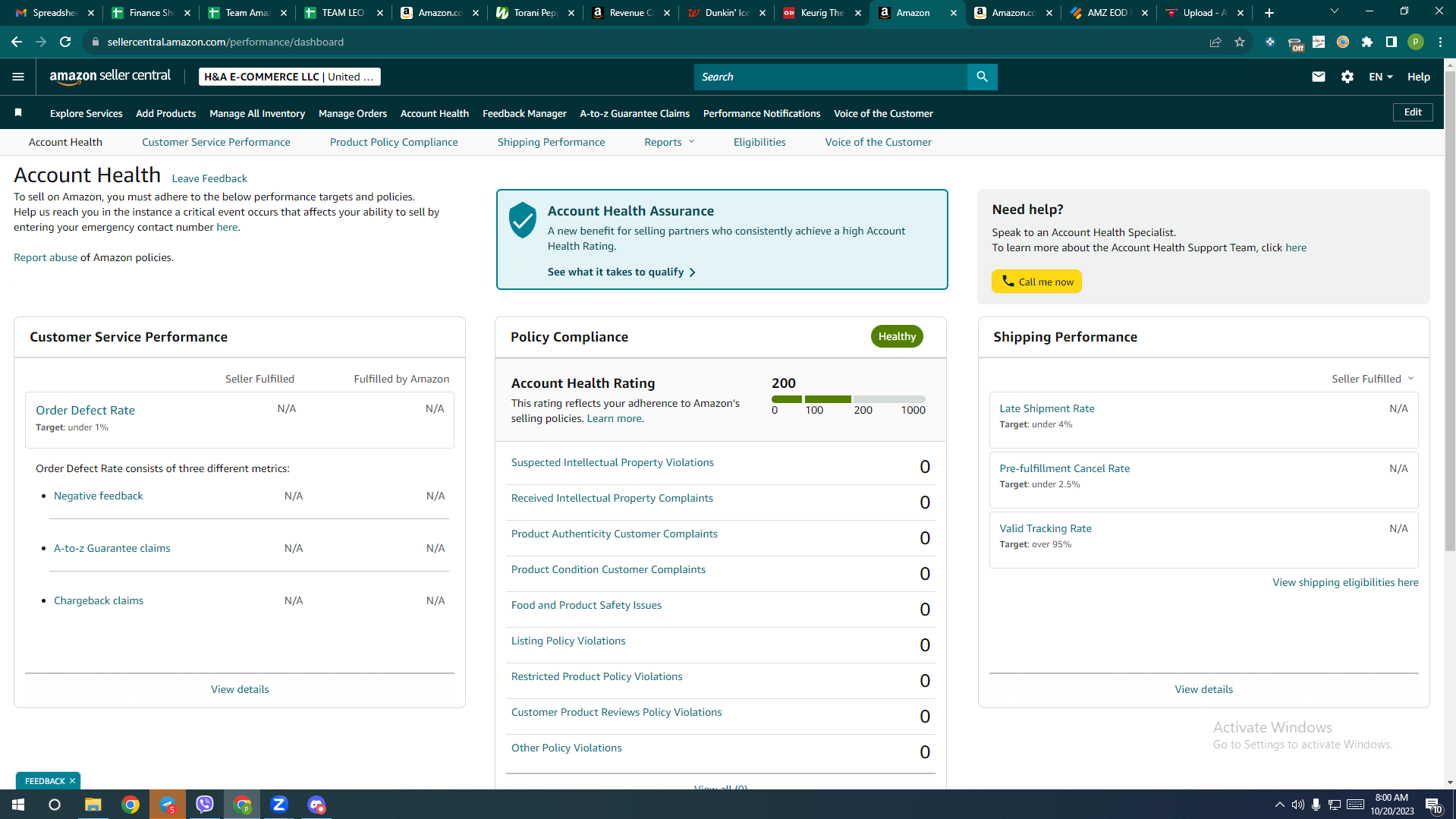Reload the page with refresh icon

tap(65, 42)
